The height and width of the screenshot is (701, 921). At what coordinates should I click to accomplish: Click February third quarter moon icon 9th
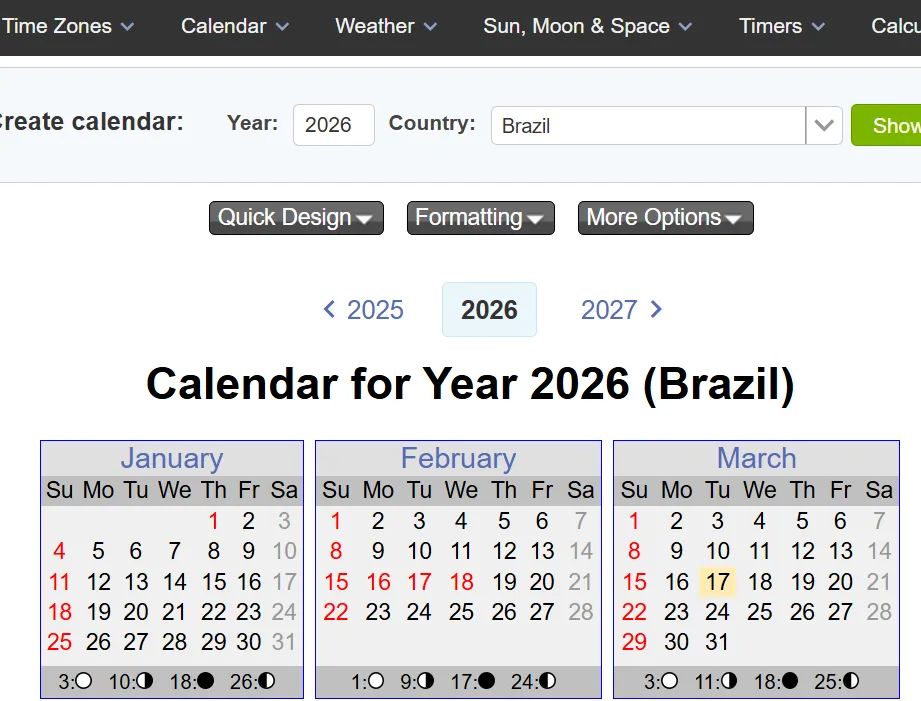pos(425,681)
